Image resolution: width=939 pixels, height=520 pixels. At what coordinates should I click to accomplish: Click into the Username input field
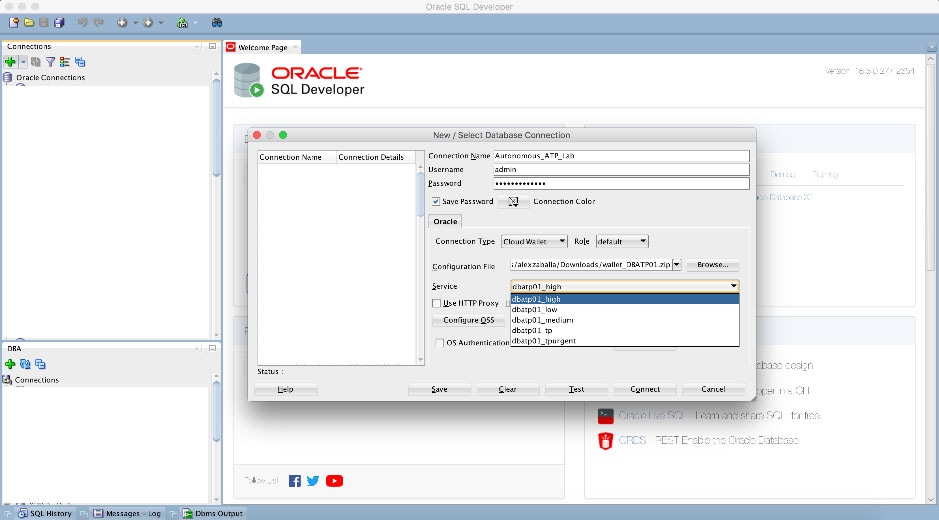click(x=620, y=170)
